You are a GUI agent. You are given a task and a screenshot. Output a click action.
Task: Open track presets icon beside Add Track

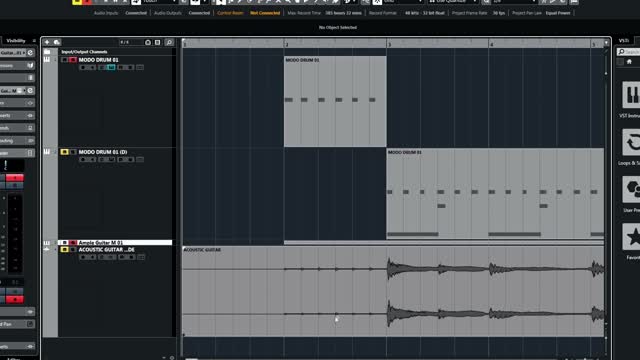point(57,42)
